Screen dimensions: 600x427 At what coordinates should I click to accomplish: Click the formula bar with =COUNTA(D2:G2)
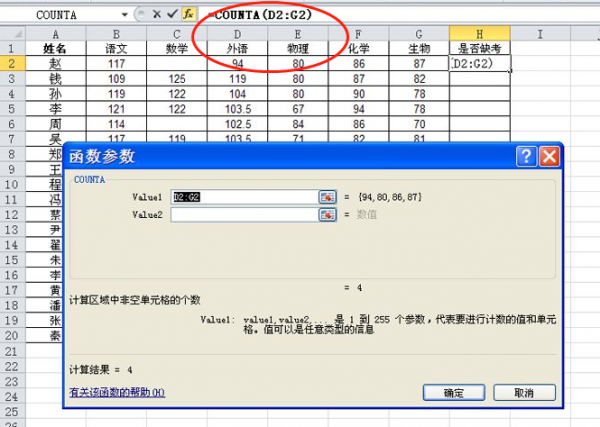point(398,15)
